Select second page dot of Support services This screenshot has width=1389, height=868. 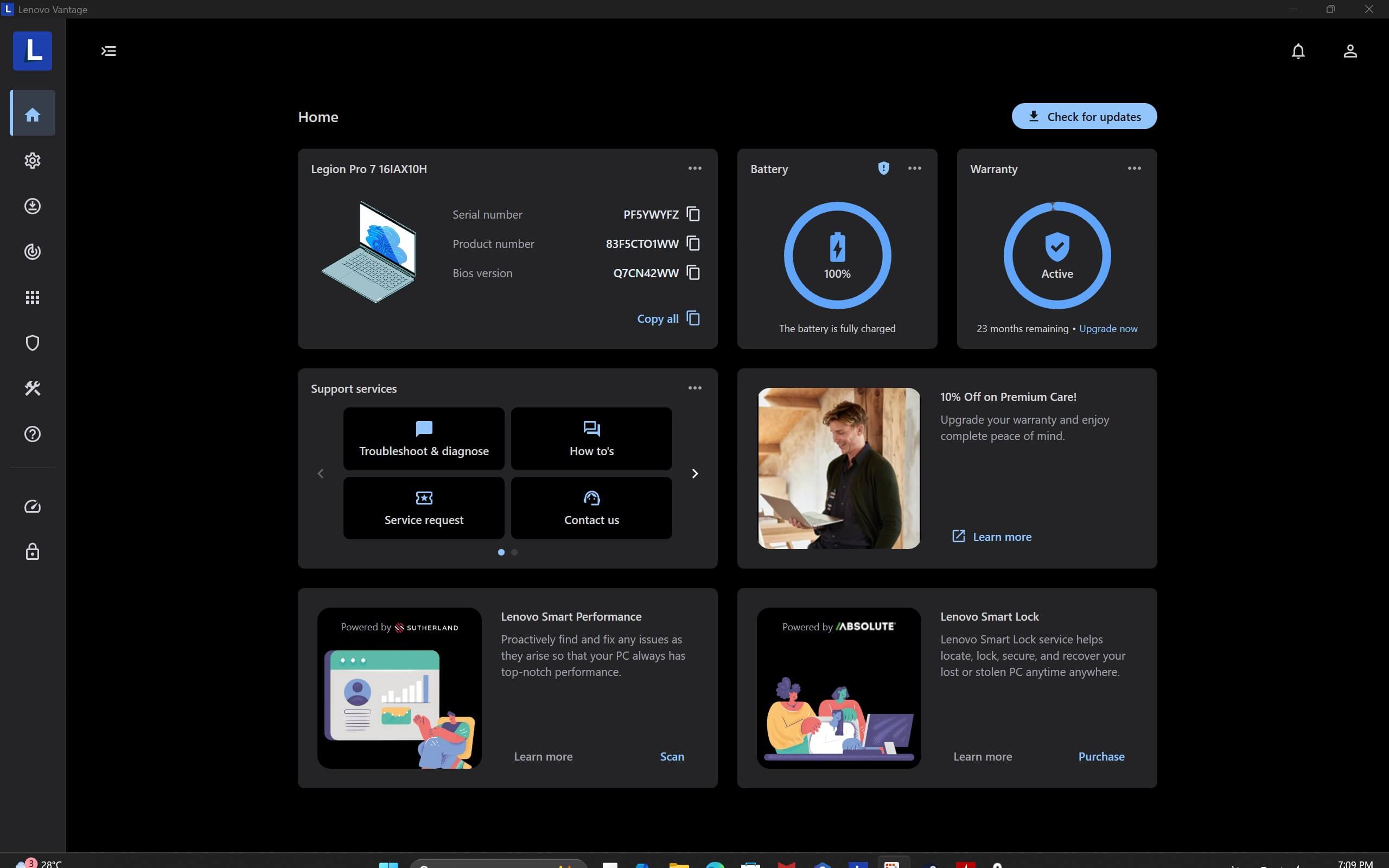(x=514, y=552)
